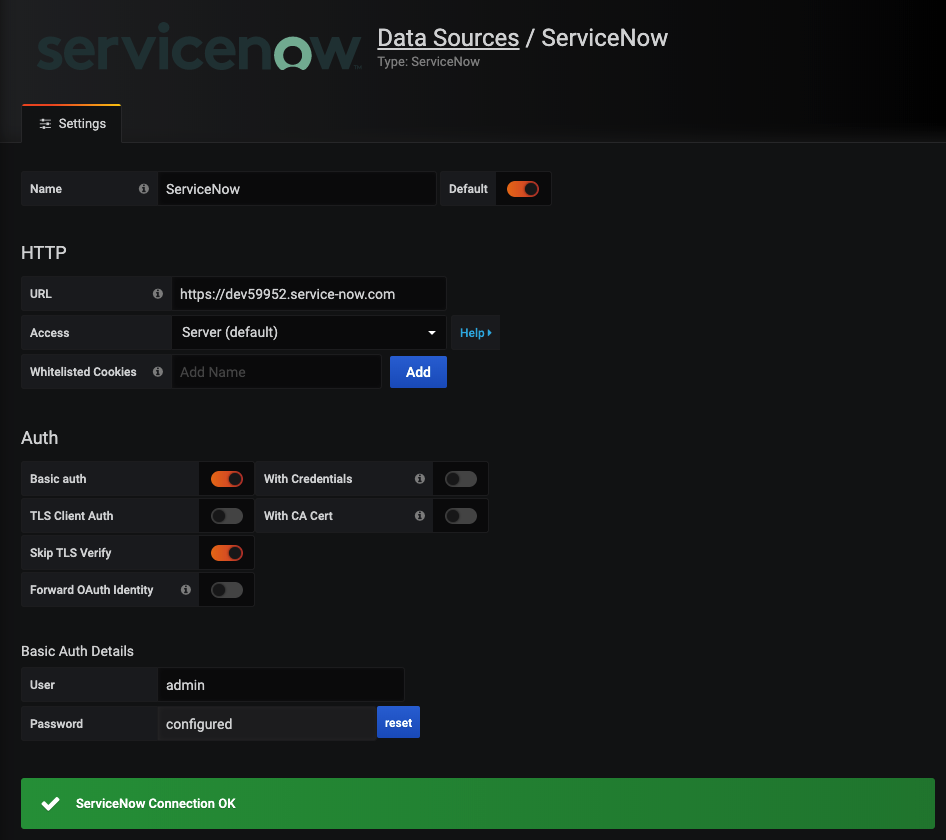Image resolution: width=946 pixels, height=840 pixels.
Task: Click the 'HTTP' section heading
Action: click(x=43, y=252)
